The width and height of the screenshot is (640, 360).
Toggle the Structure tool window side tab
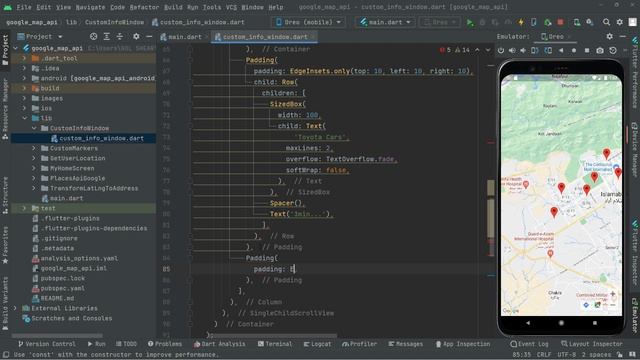click(5, 195)
